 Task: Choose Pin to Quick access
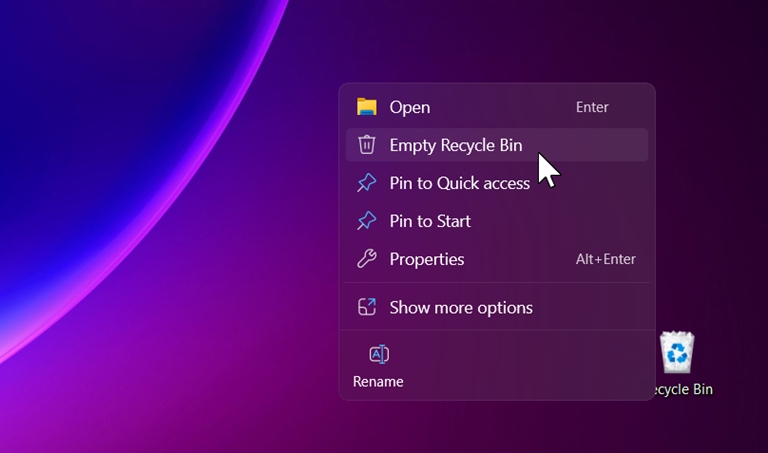point(460,183)
